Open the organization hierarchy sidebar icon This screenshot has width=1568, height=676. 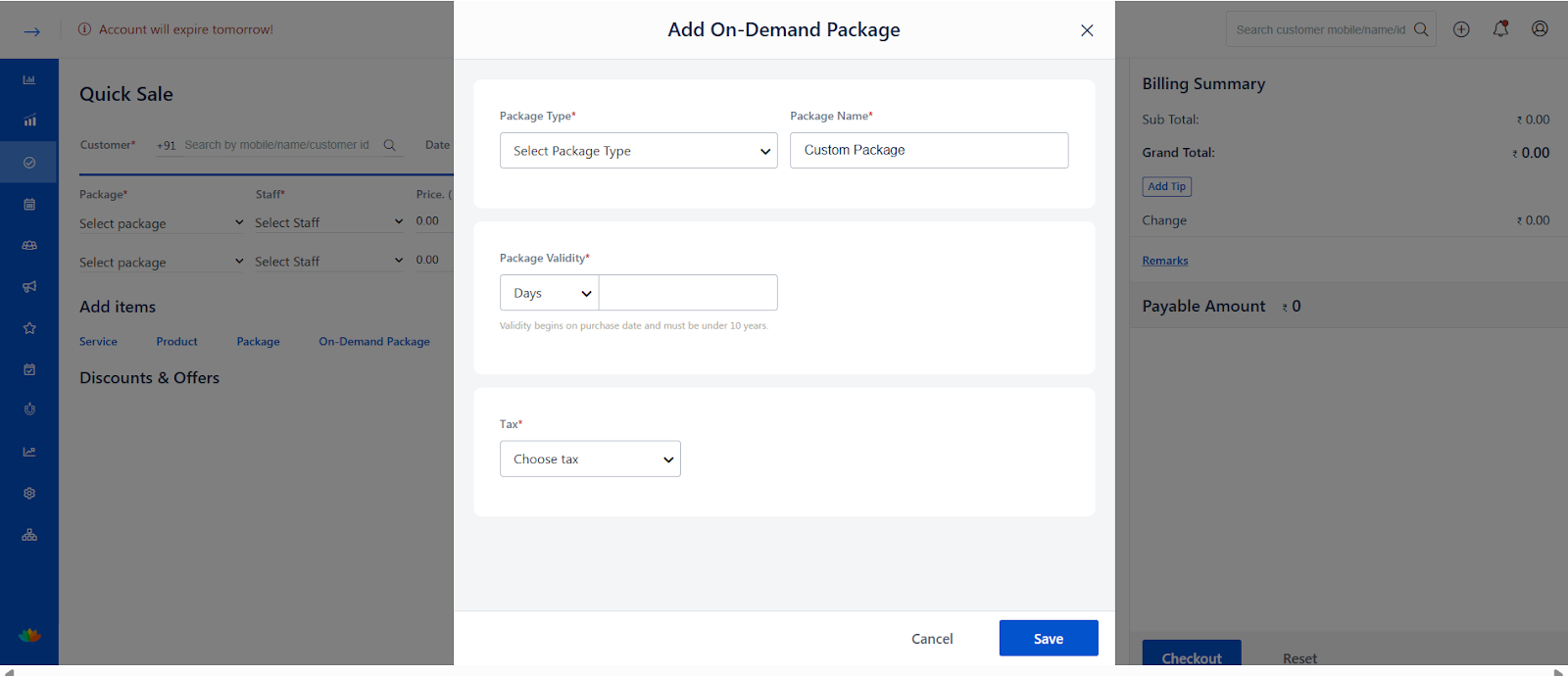pyautogui.click(x=29, y=535)
